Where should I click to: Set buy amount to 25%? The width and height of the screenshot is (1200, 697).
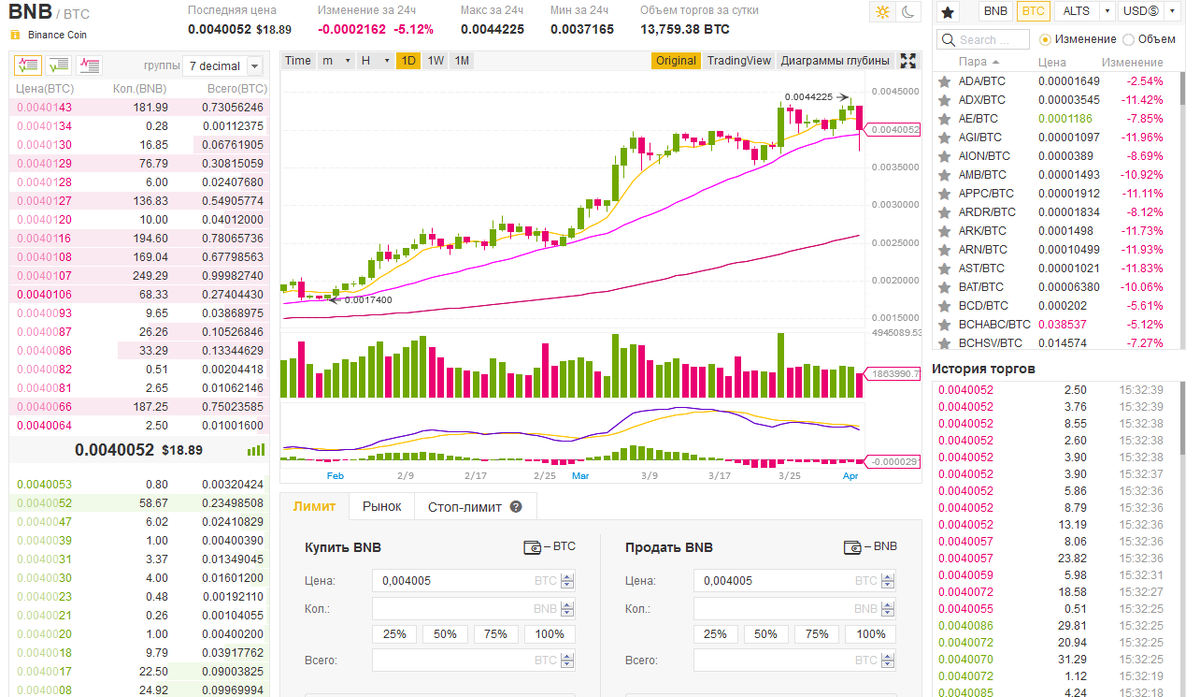(394, 634)
